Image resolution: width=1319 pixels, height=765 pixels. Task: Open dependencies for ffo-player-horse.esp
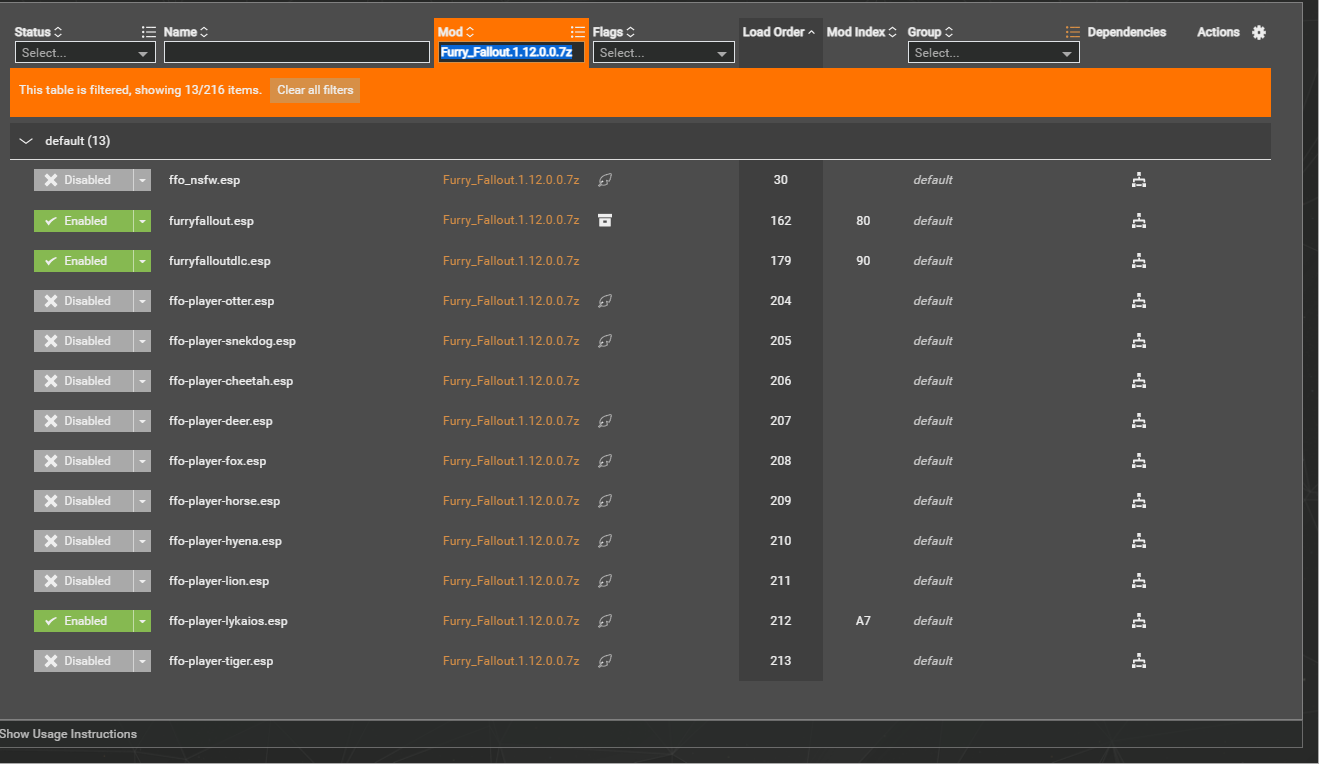pyautogui.click(x=1138, y=501)
